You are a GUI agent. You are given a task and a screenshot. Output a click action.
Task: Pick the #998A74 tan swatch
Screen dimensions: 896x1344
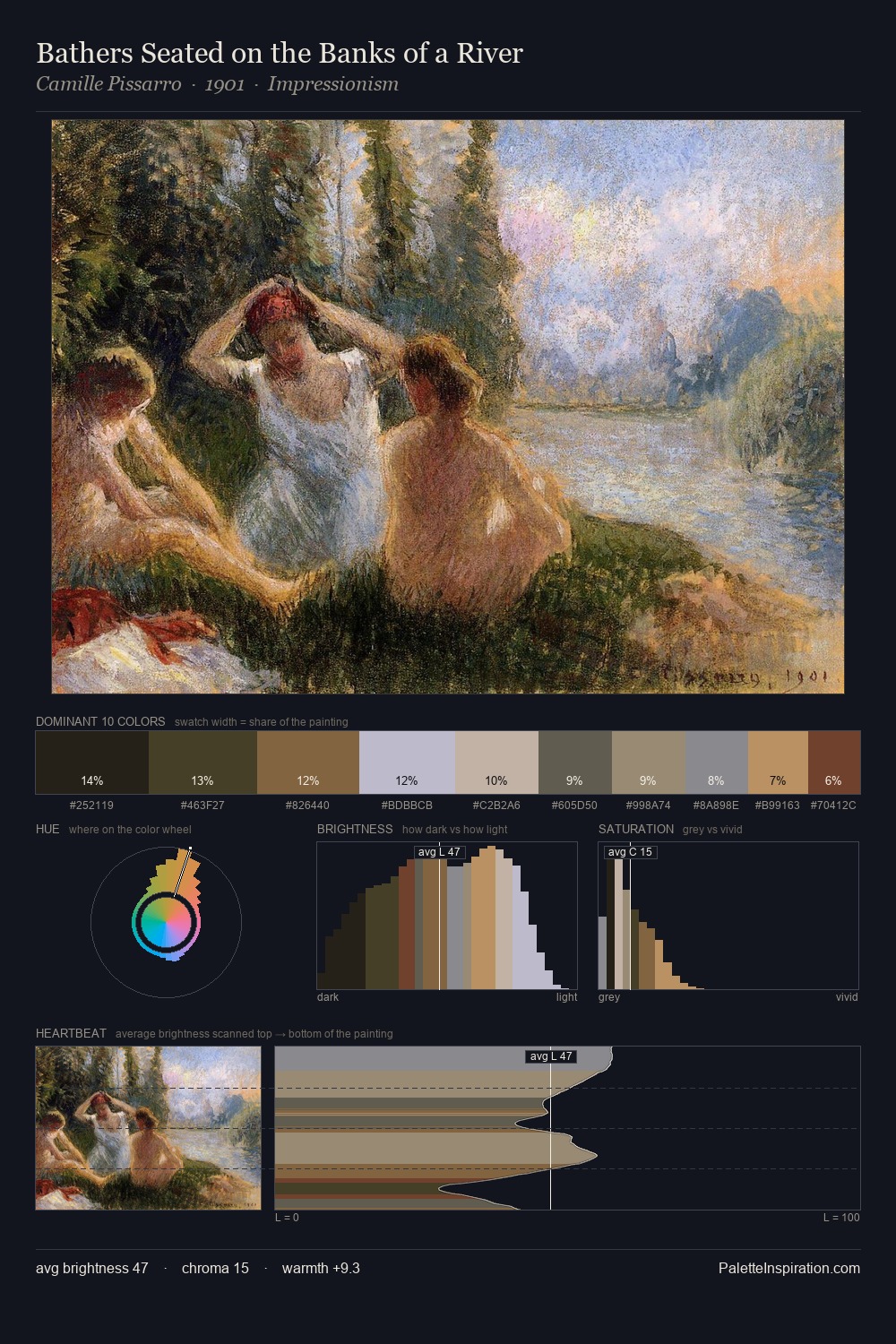point(648,762)
